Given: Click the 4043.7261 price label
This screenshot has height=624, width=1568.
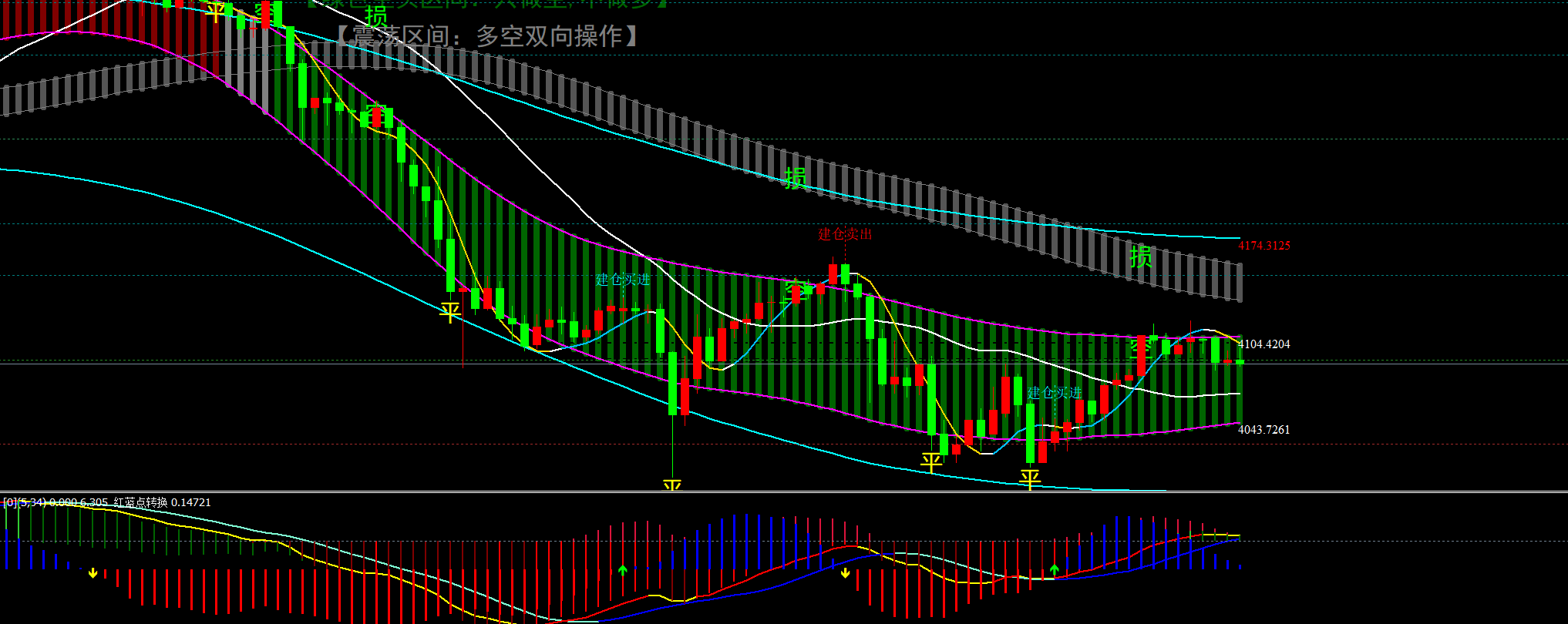Looking at the screenshot, I should 1263,430.
